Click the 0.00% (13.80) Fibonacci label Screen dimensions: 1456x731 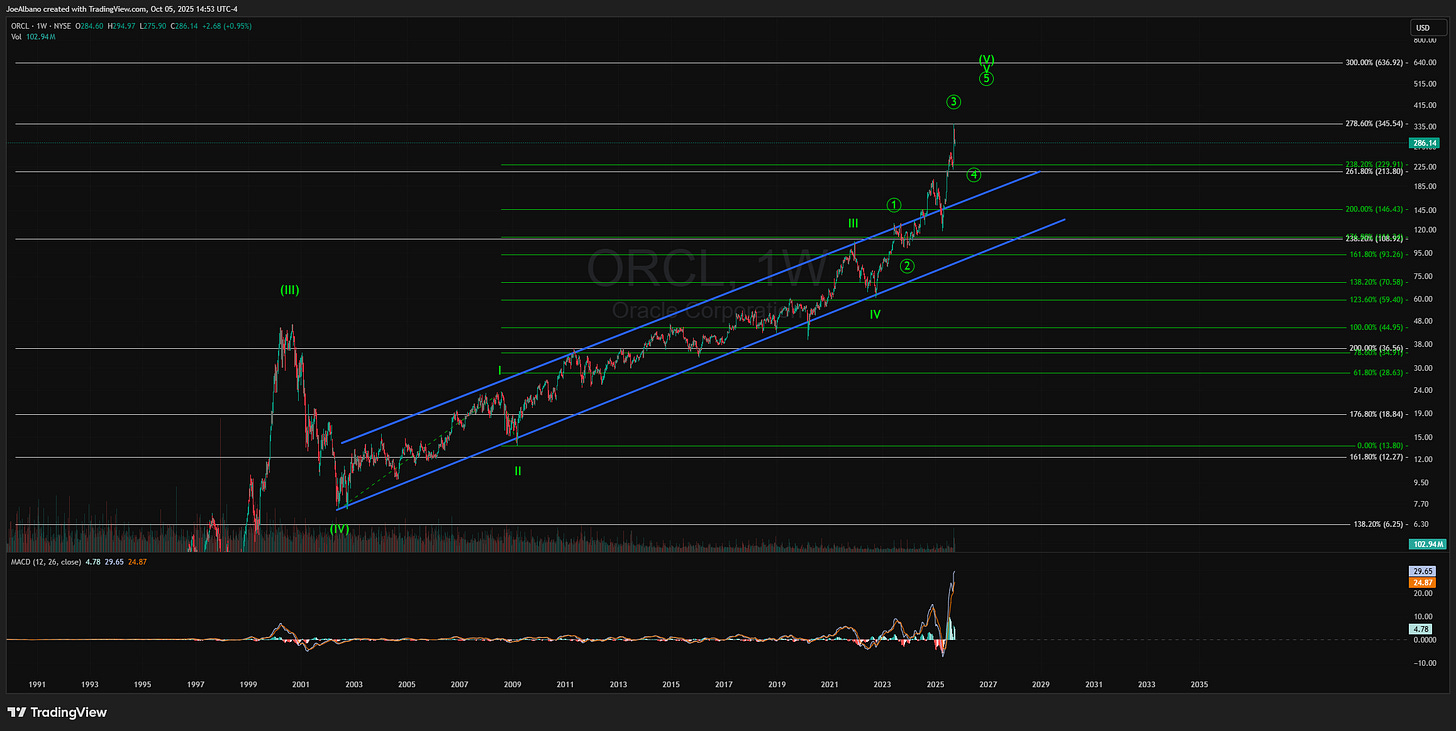(x=1381, y=445)
